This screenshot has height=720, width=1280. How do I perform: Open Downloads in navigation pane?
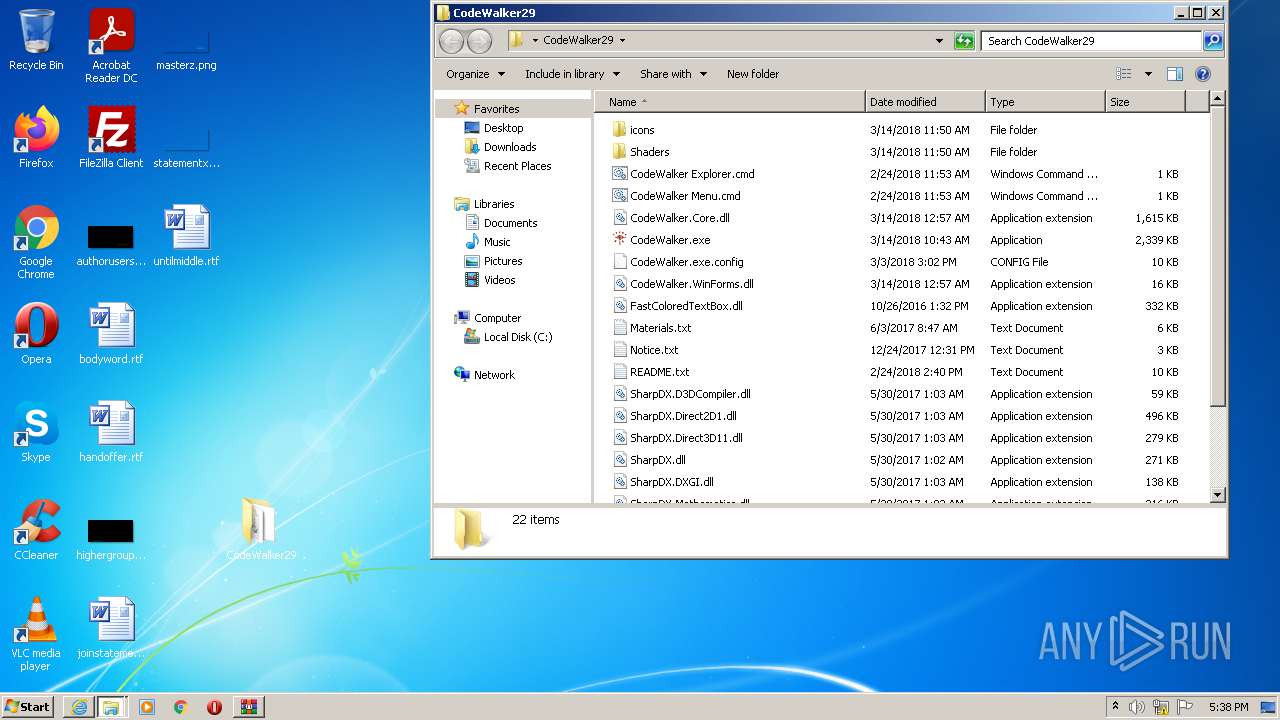coord(509,147)
